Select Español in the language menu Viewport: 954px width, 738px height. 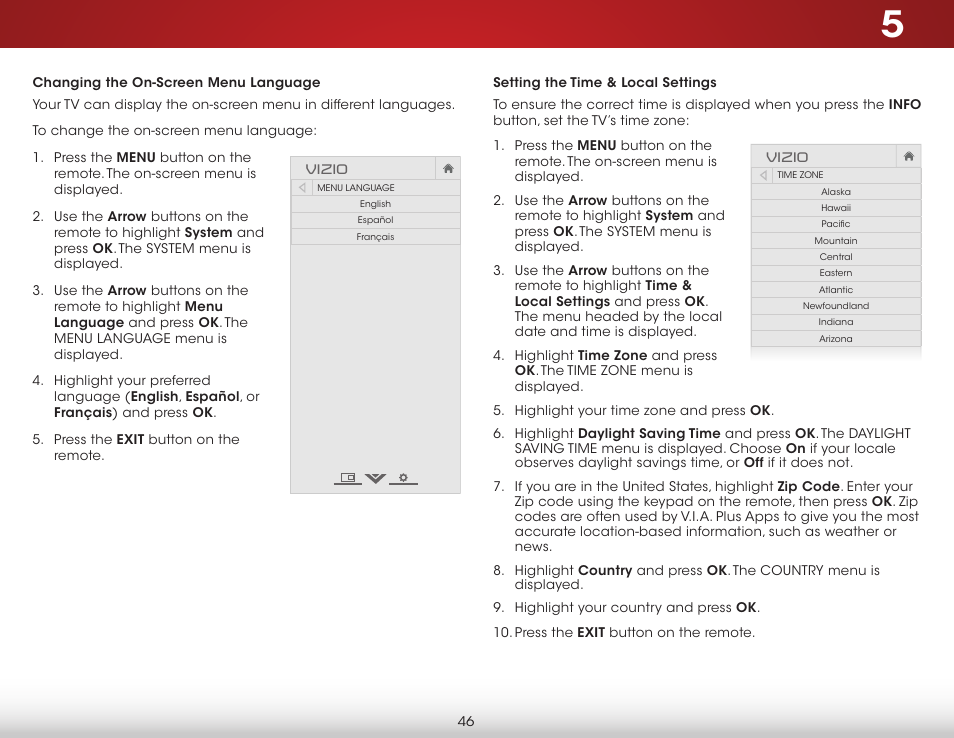click(x=375, y=220)
